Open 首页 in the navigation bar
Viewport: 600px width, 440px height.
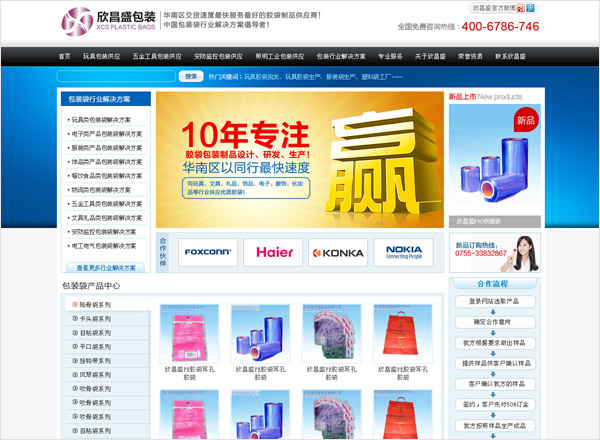(x=65, y=57)
